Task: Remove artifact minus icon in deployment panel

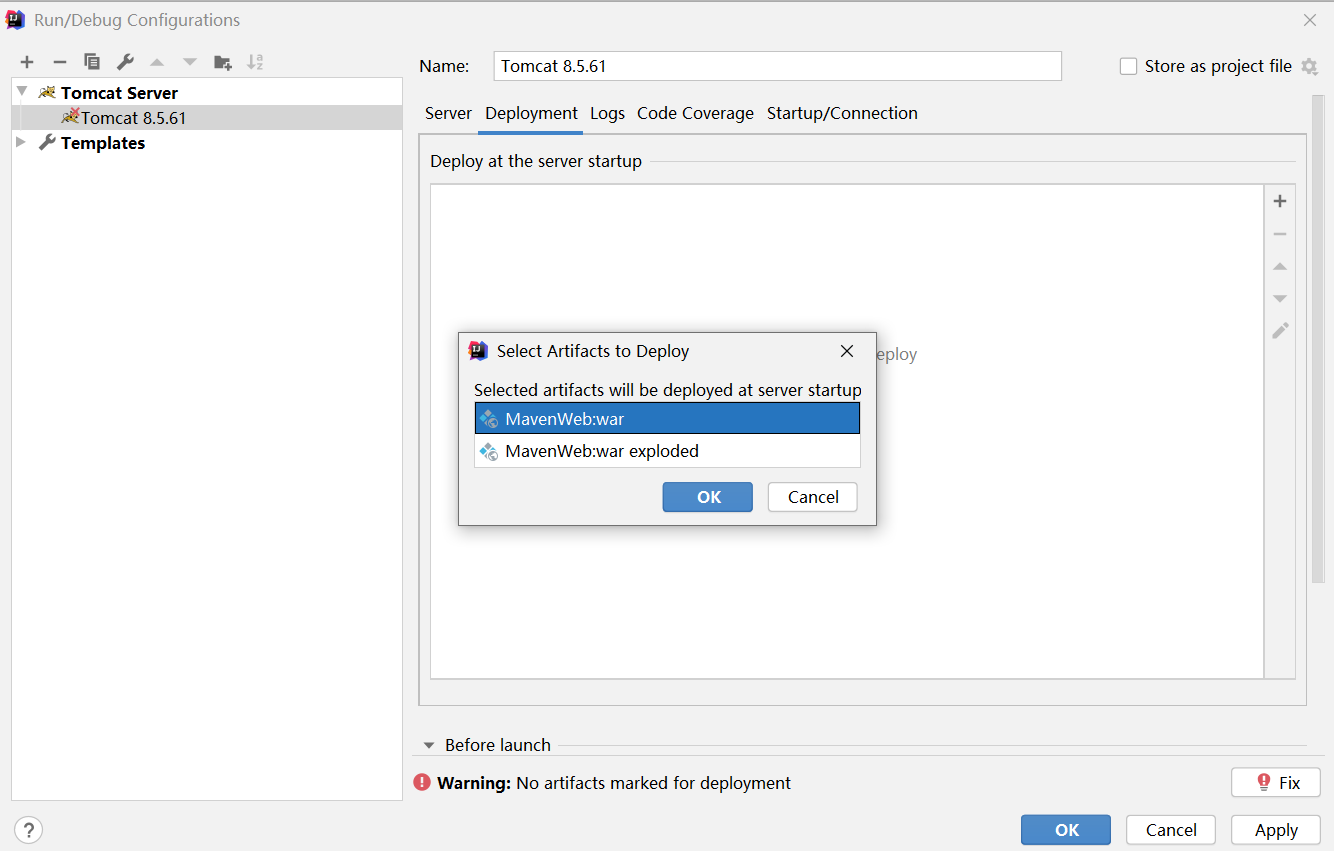Action: tap(1280, 234)
